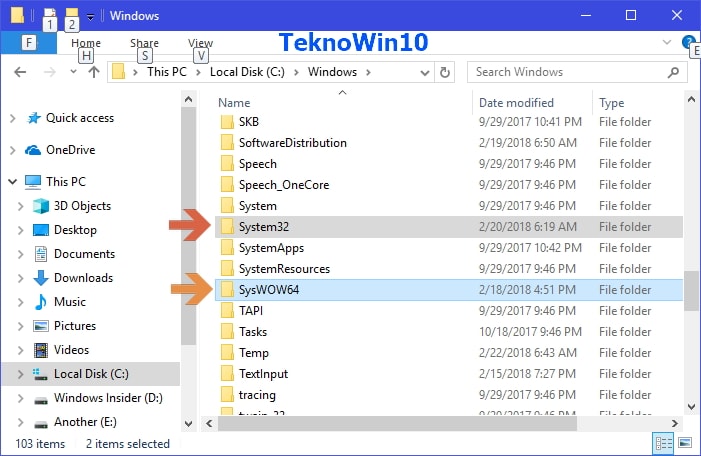Select Another (E:) drive
Image resolution: width=701 pixels, height=456 pixels.
click(x=85, y=422)
